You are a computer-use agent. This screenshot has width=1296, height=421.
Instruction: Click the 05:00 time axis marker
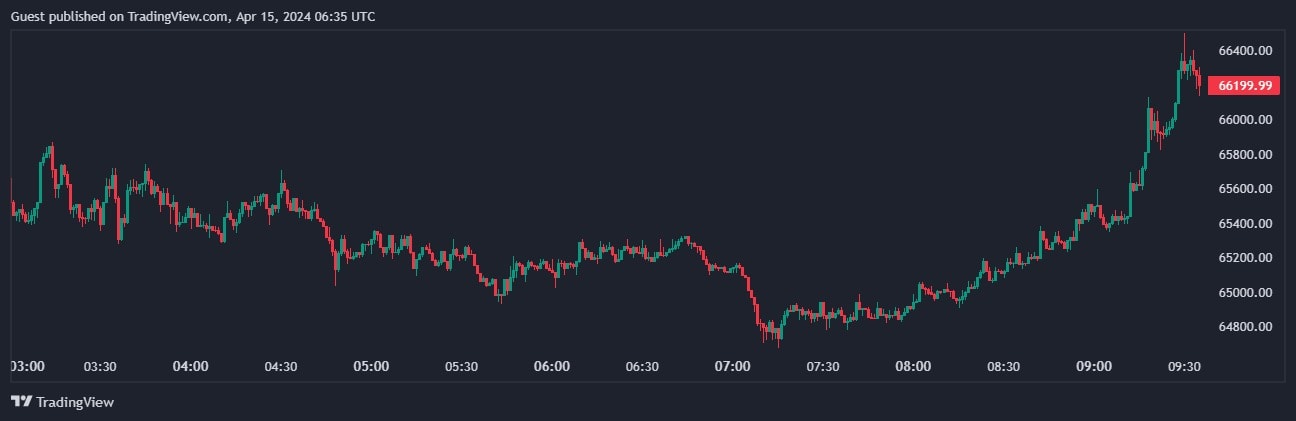click(x=371, y=367)
